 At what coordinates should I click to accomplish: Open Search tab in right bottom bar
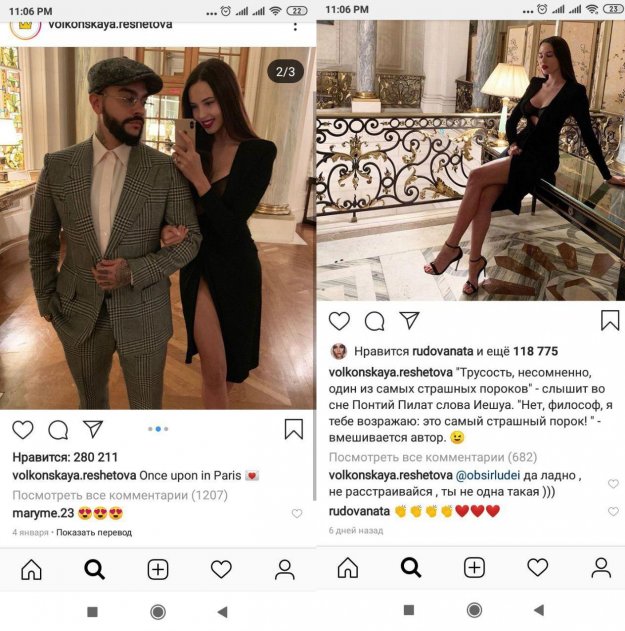click(x=411, y=568)
